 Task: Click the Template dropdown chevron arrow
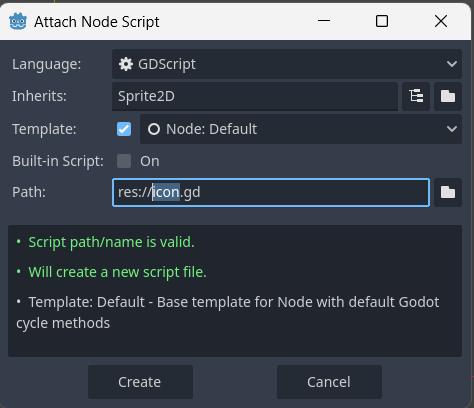point(452,129)
